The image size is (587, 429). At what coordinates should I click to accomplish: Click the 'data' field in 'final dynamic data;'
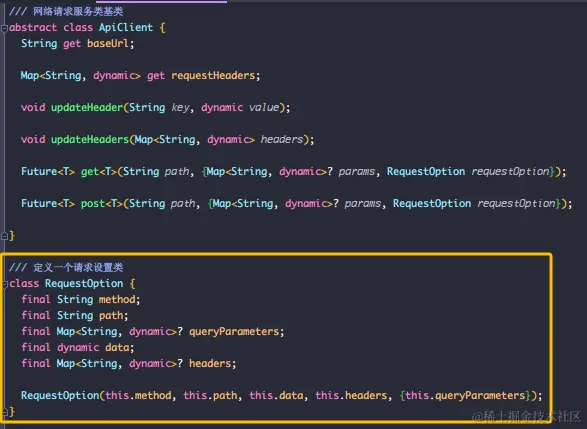coord(117,347)
